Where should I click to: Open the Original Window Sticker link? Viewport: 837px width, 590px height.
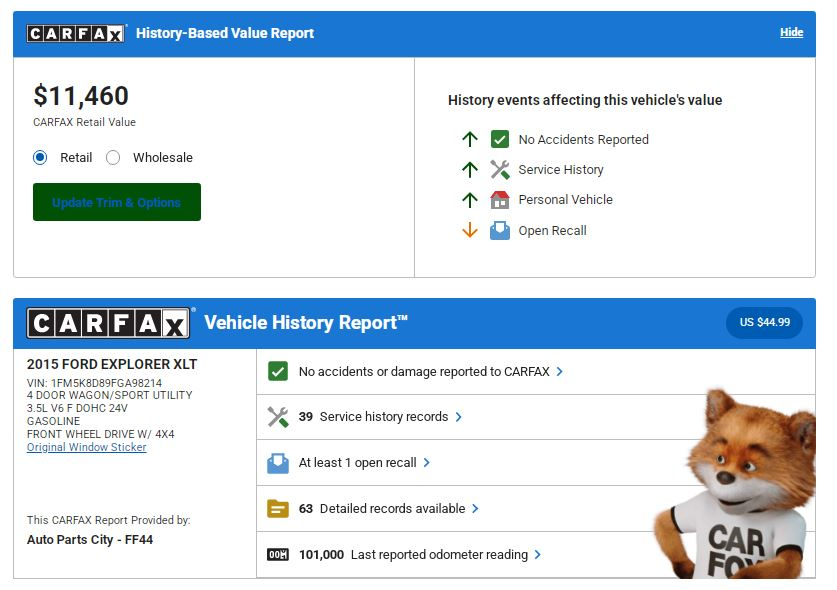[x=86, y=447]
